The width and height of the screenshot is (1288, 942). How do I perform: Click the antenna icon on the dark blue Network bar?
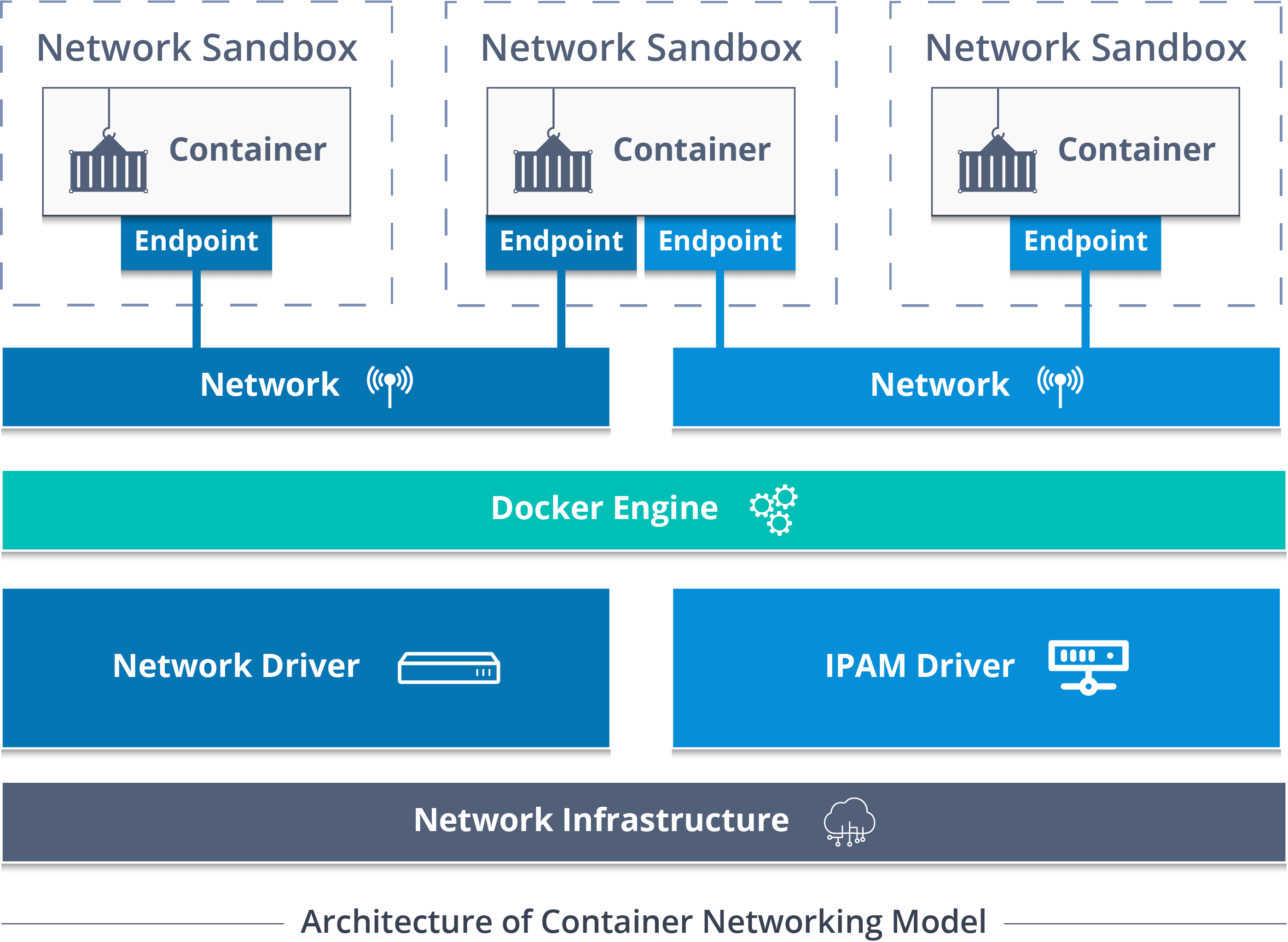390,387
